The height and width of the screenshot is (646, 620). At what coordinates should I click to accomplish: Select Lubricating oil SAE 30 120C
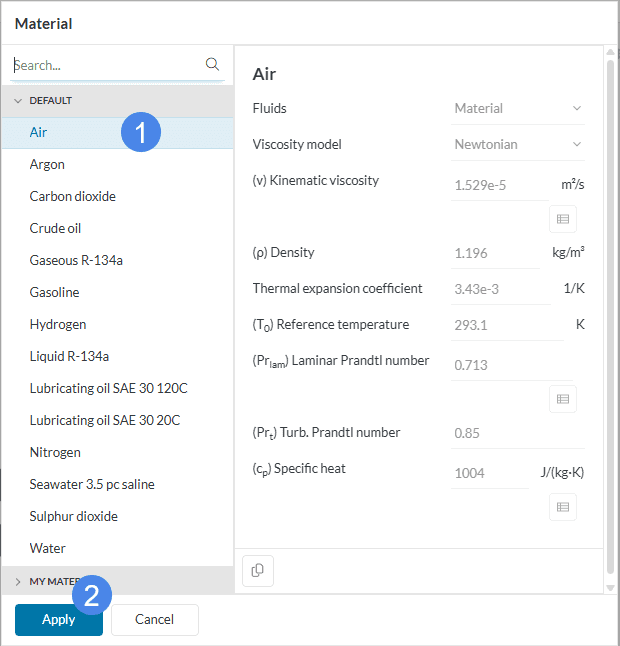pos(108,388)
